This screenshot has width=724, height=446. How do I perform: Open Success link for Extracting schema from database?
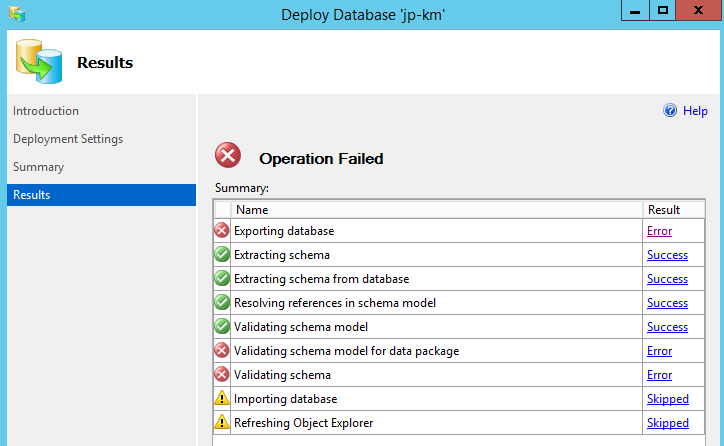[667, 279]
